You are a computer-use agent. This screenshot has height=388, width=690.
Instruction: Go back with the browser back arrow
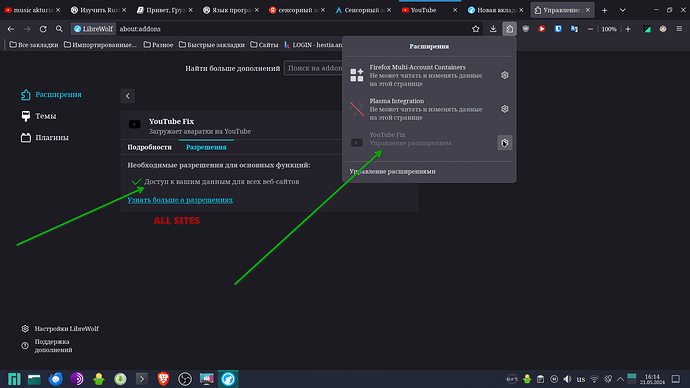(x=11, y=29)
